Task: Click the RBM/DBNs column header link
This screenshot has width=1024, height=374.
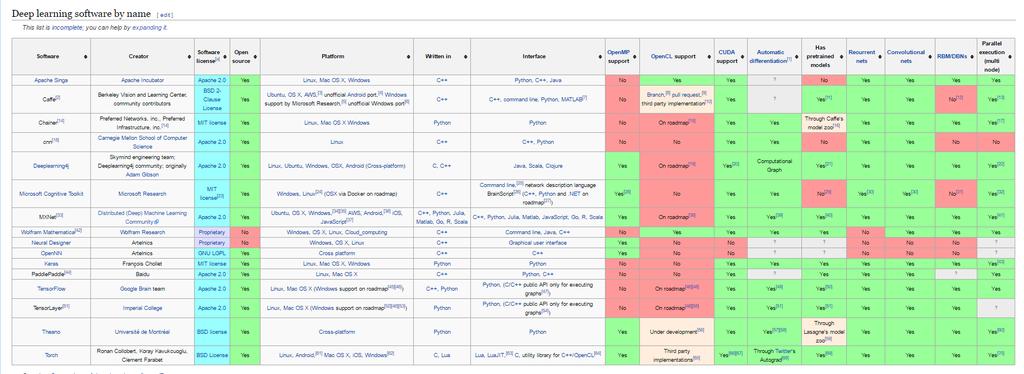Action: (952, 56)
